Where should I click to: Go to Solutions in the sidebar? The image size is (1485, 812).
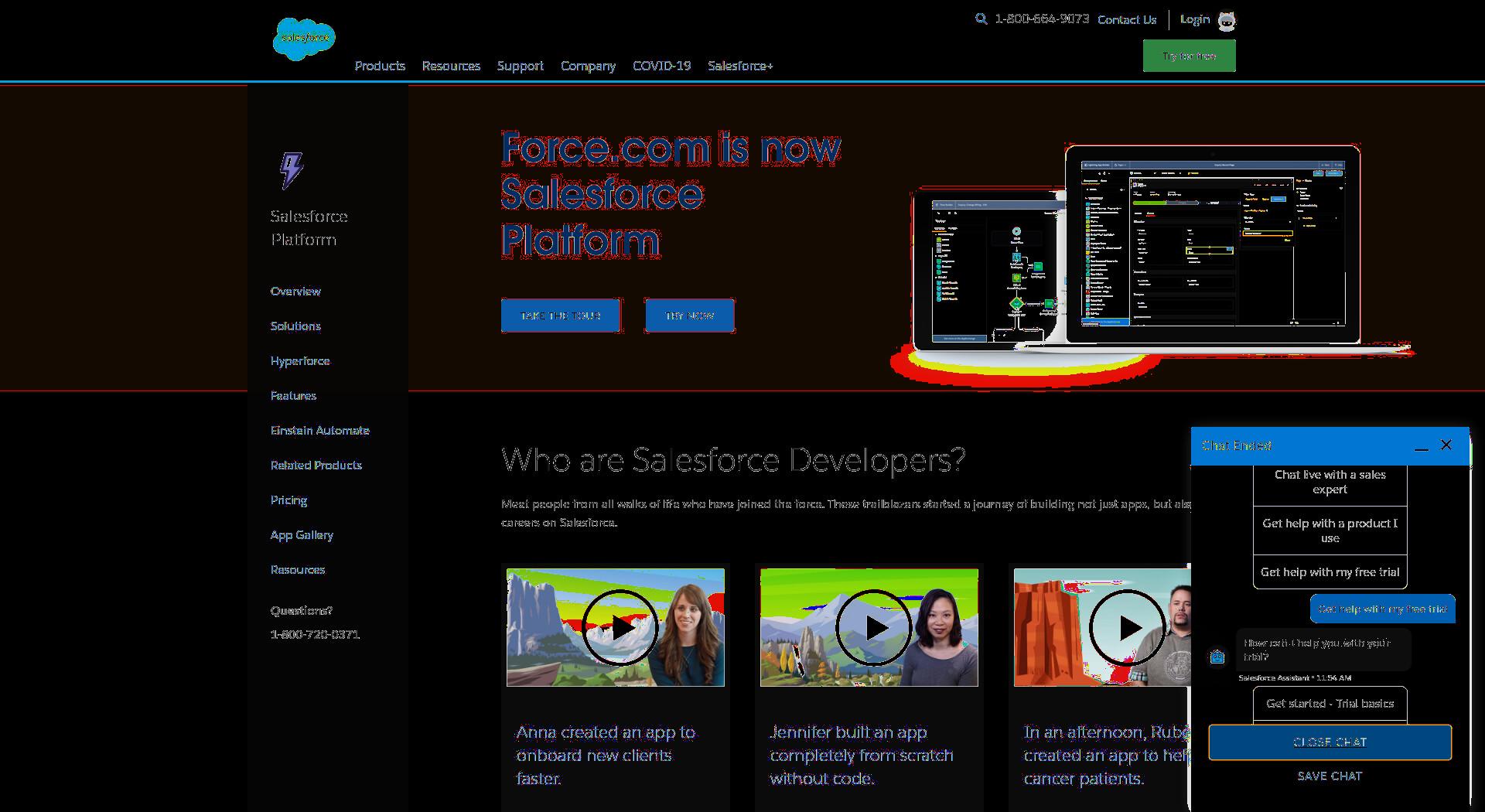295,326
